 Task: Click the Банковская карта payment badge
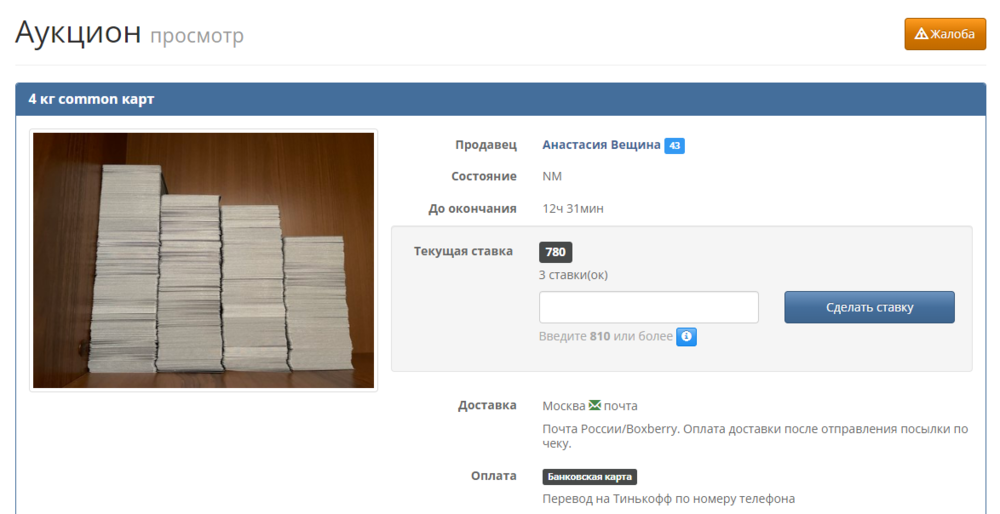(589, 477)
